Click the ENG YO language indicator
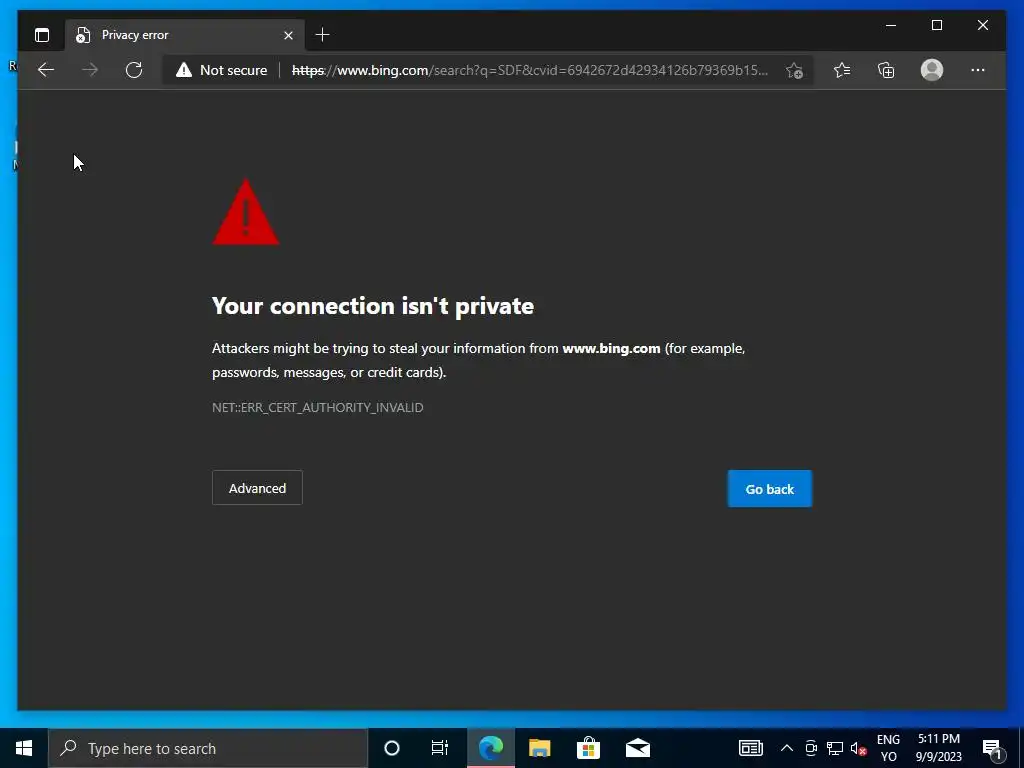 coord(888,748)
